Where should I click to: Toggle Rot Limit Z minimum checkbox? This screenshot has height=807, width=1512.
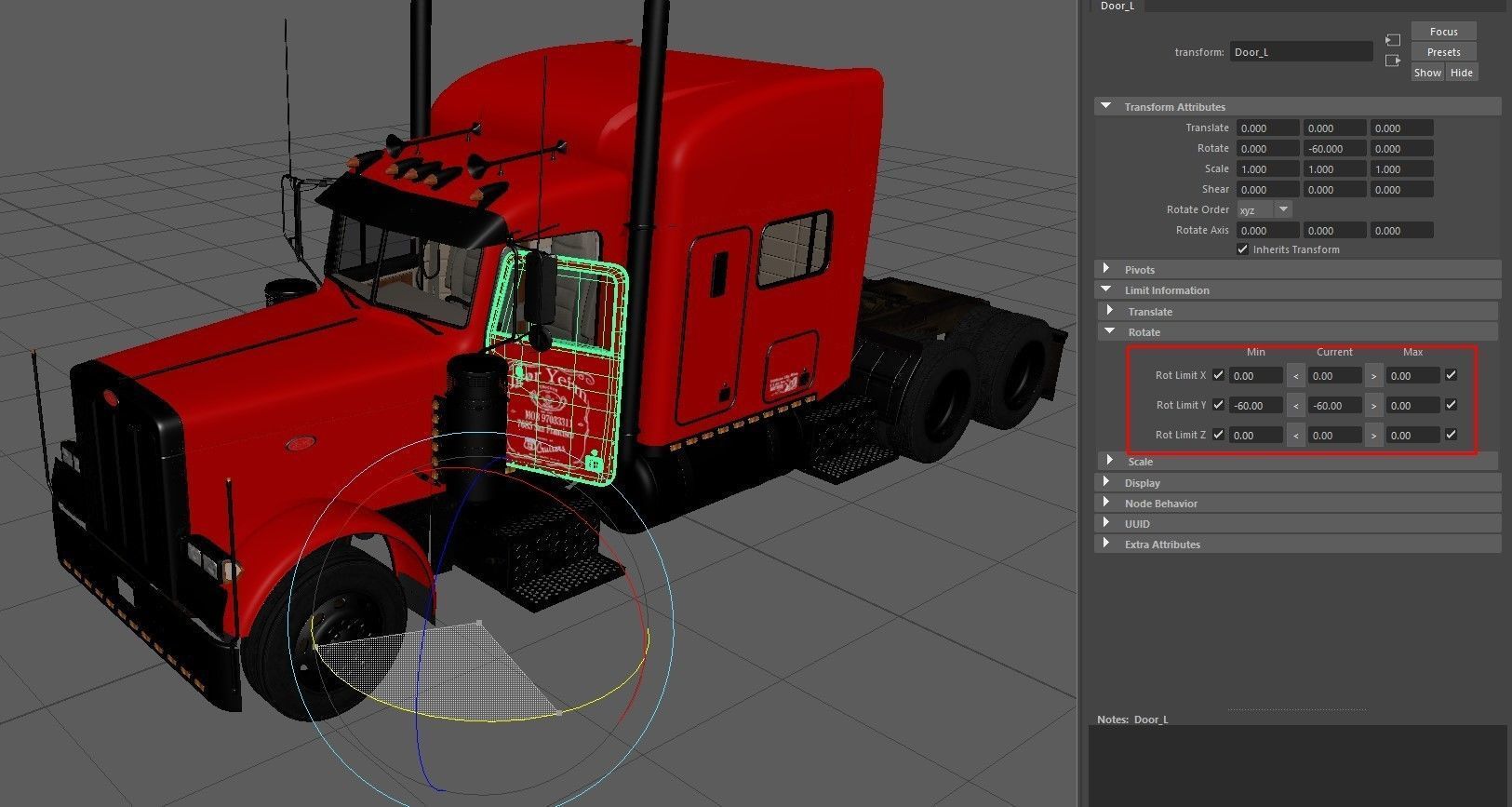pos(1218,435)
